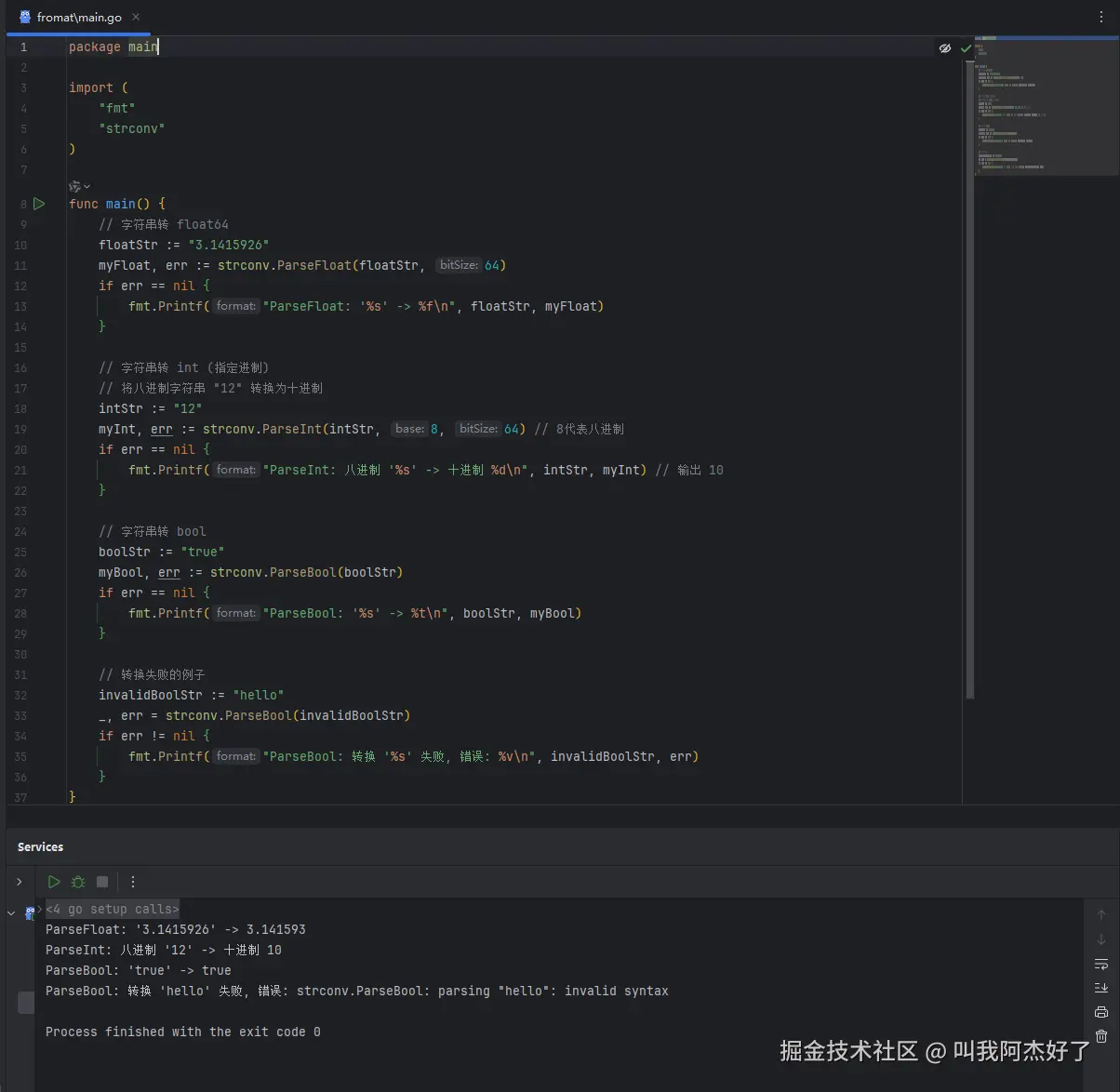Click the '"strconv"' import on line 5
This screenshot has height=1092, width=1120.
[132, 128]
